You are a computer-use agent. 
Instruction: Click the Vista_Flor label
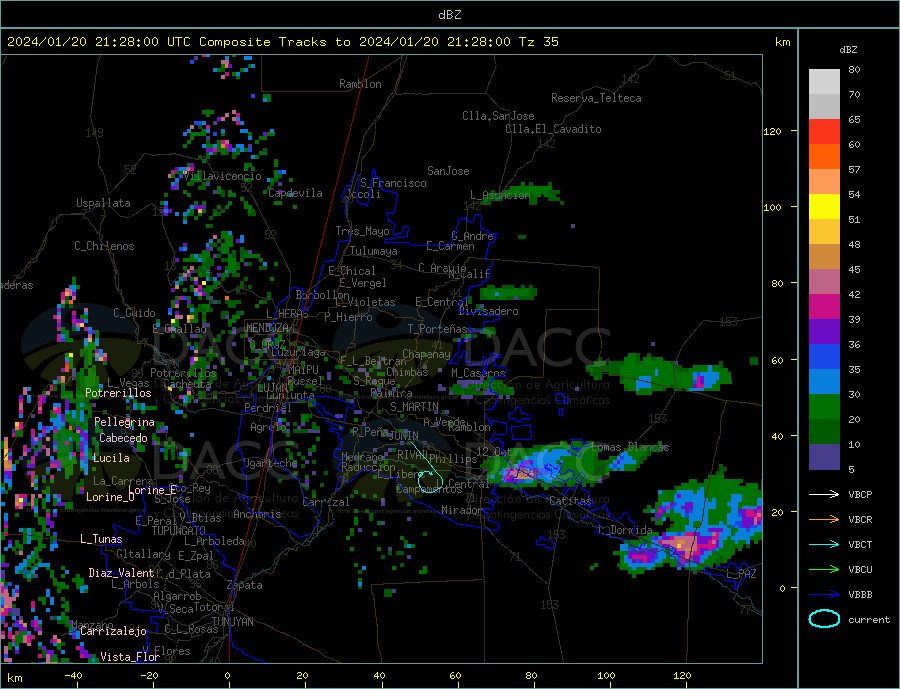click(130, 657)
